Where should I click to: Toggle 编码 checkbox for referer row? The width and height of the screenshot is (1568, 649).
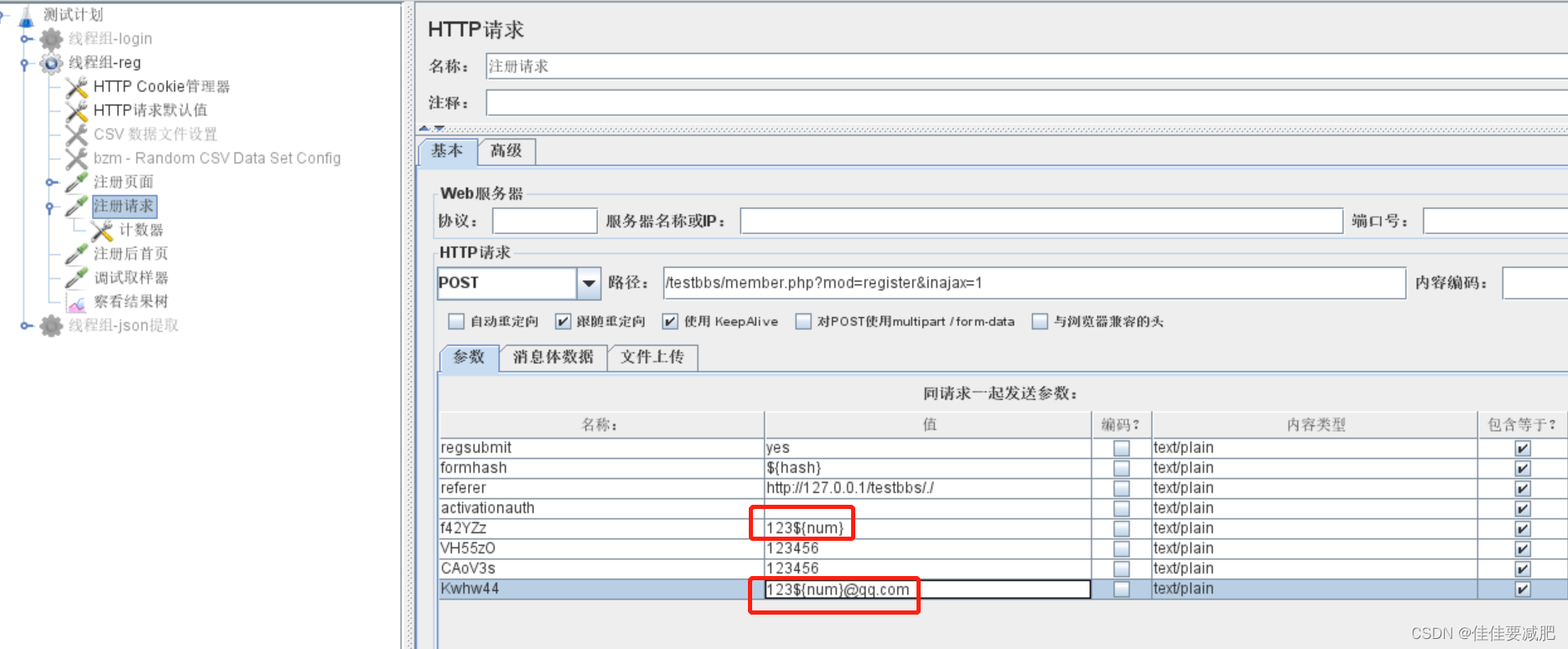point(1121,488)
